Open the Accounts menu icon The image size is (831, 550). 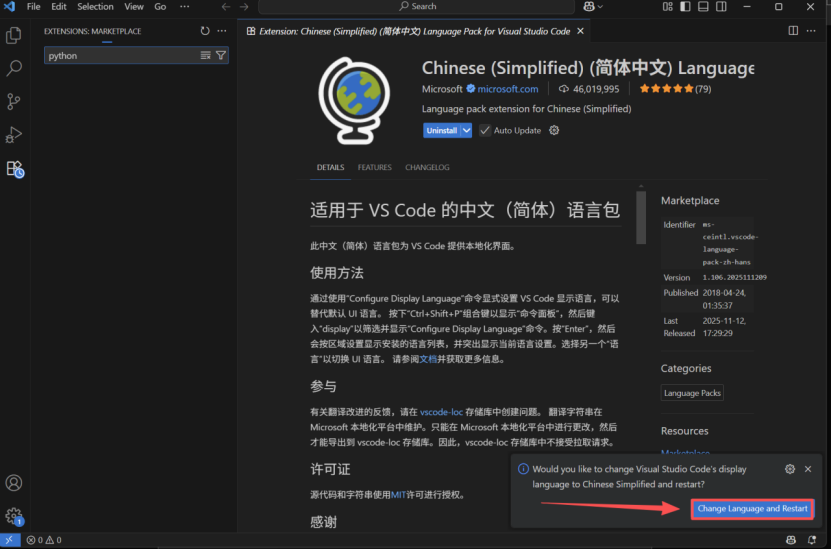pos(14,483)
